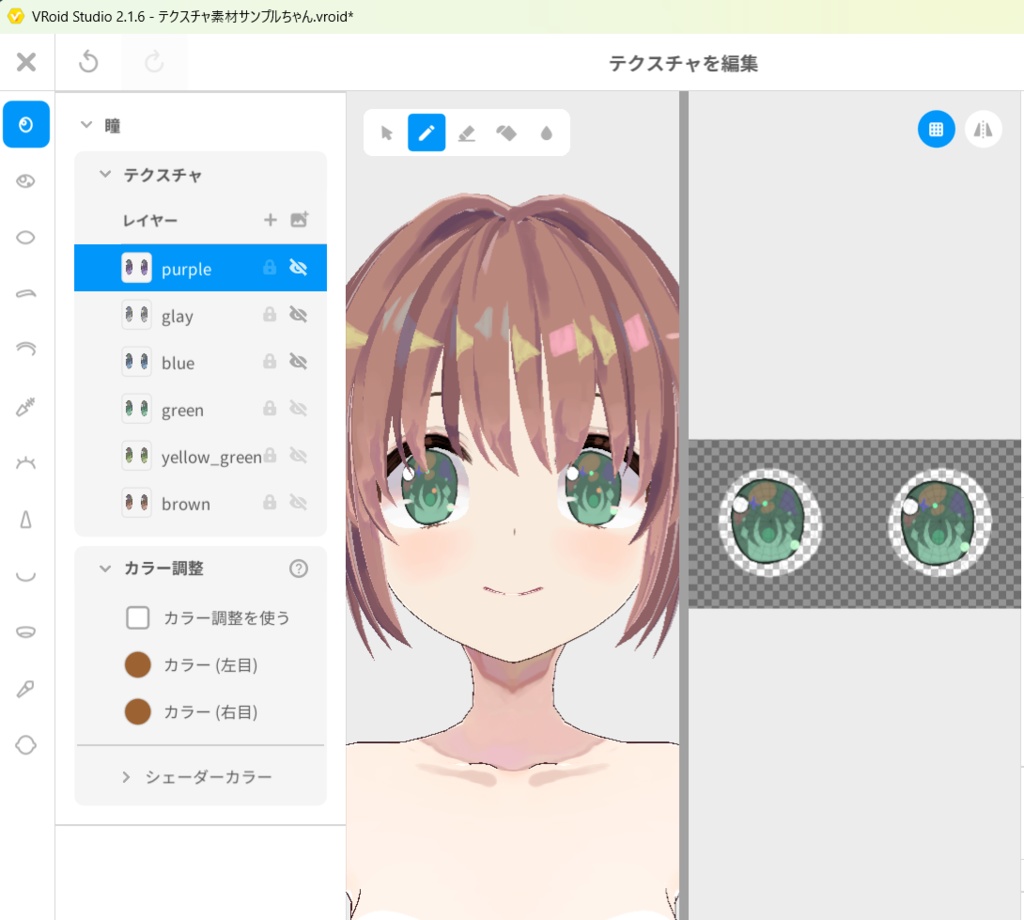1024x920 pixels.
Task: Open the left eye カラー swatch
Action: point(137,664)
